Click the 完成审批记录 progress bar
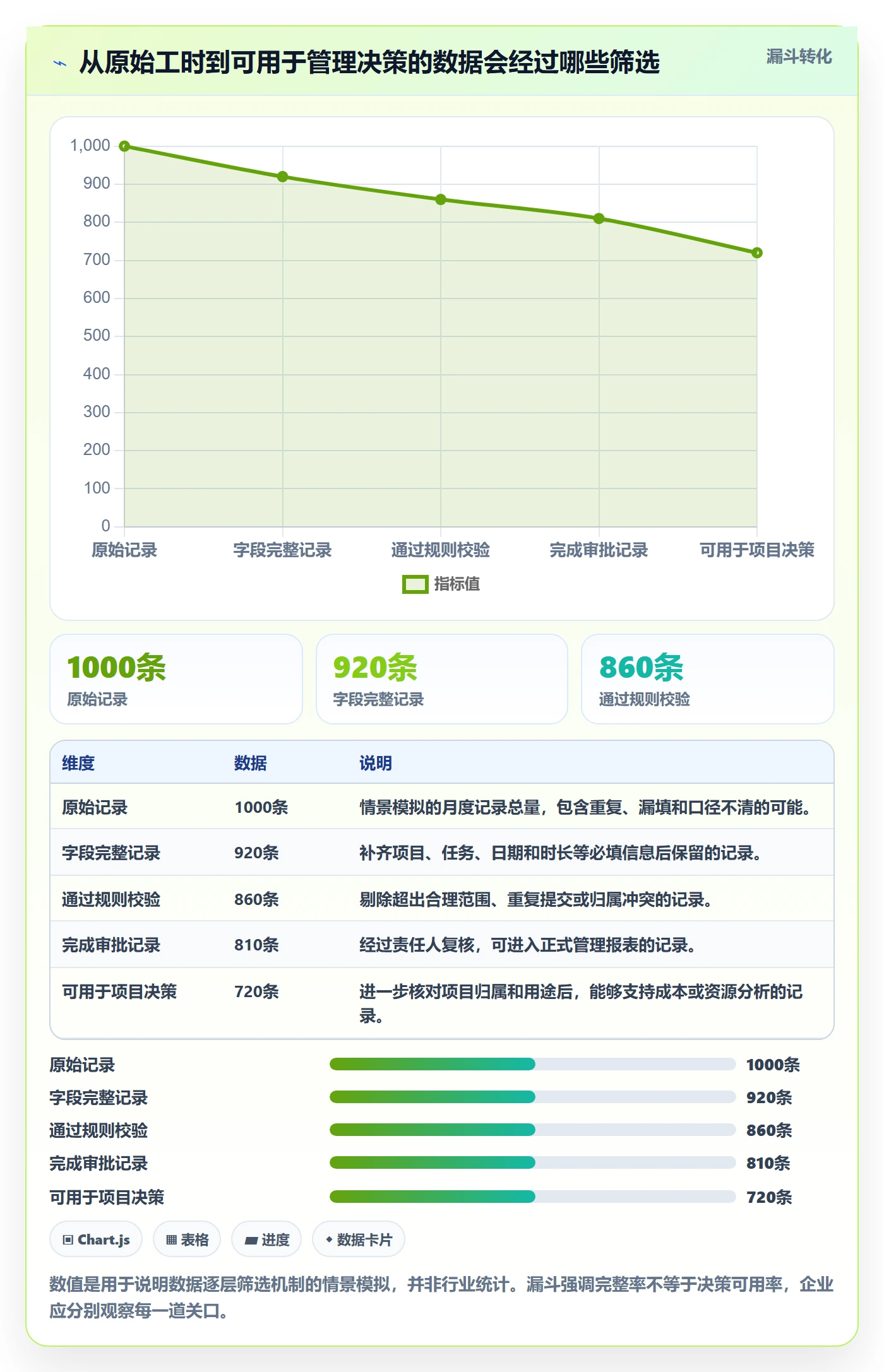 tap(532, 1162)
